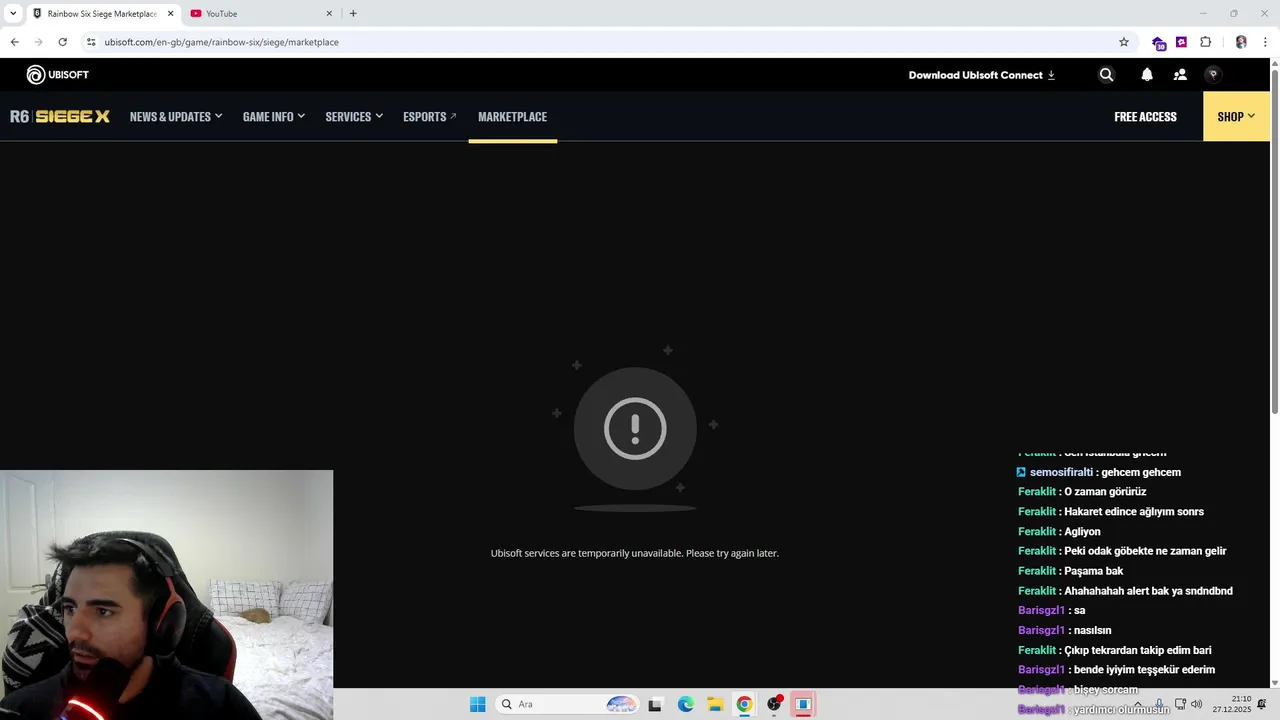Click the address bar URL
This screenshot has width=1280, height=720.
(221, 42)
